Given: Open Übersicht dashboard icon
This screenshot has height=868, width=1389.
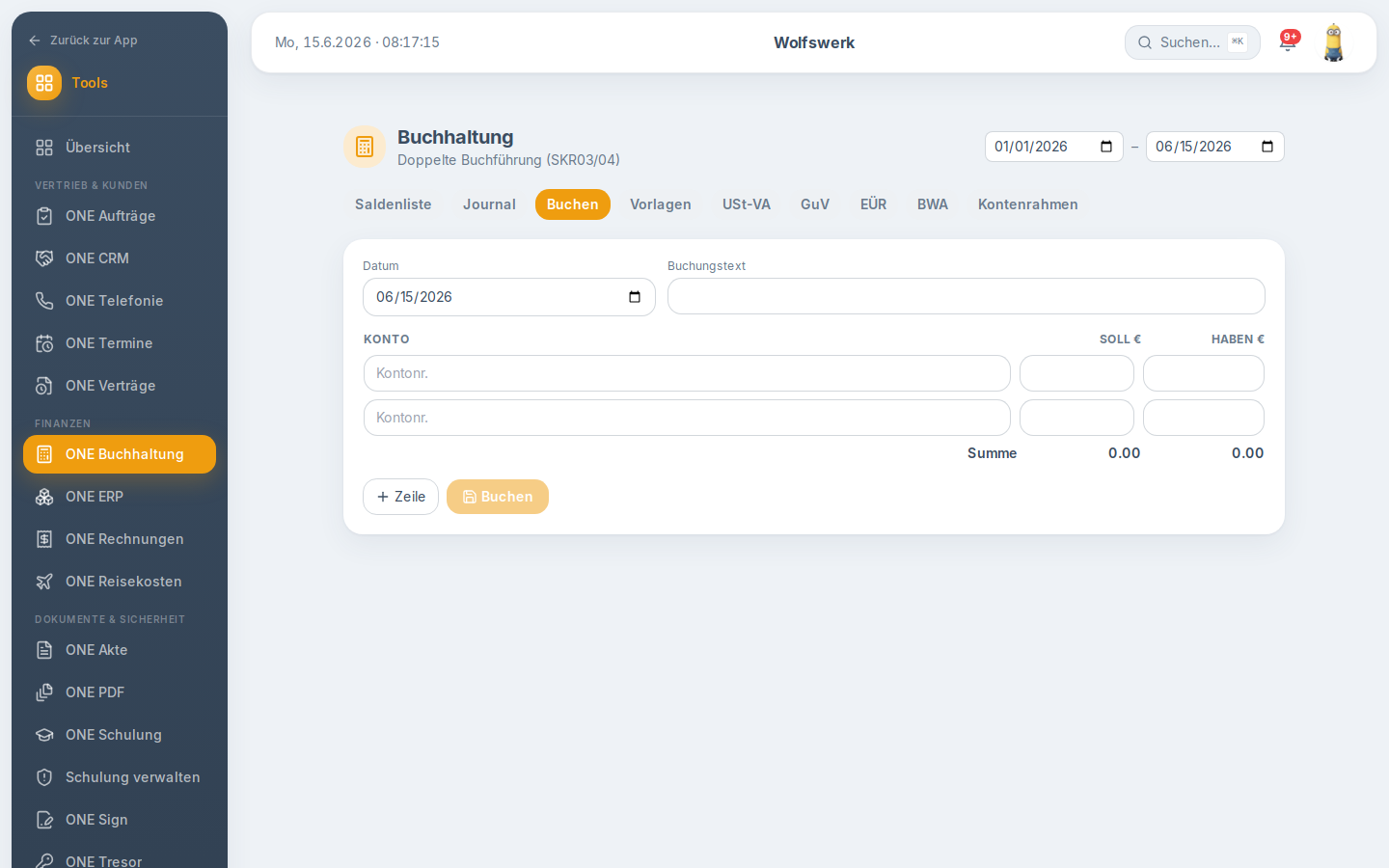Looking at the screenshot, I should coord(44,148).
